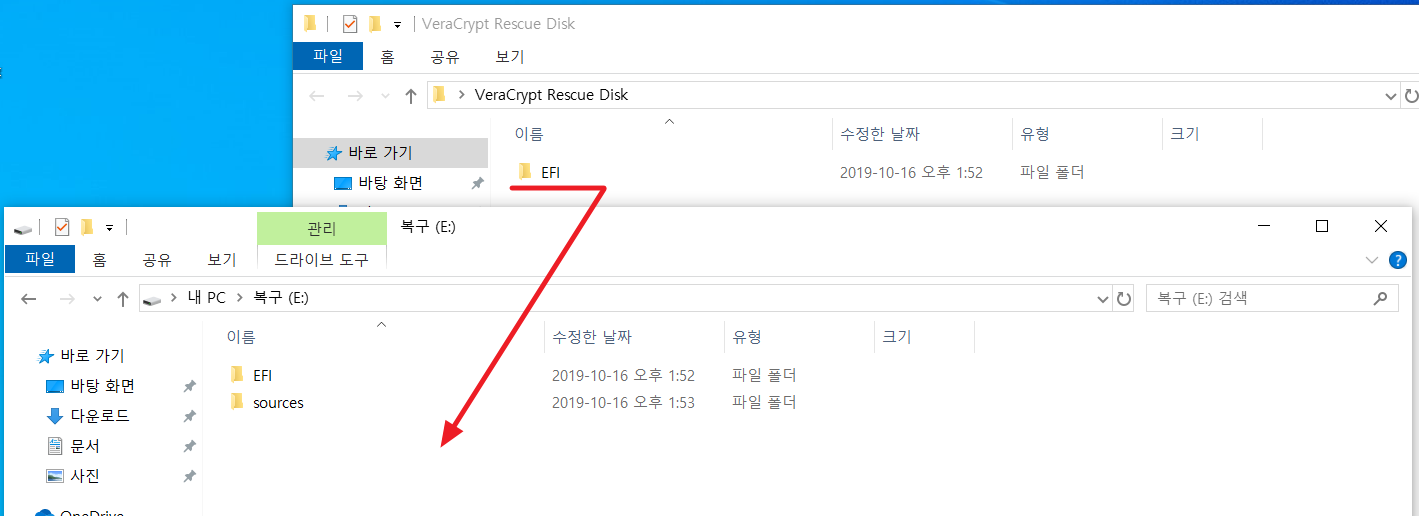Viewport: 1419px width, 516px height.
Task: Select the 관리 contextual tab
Action: 322,229
